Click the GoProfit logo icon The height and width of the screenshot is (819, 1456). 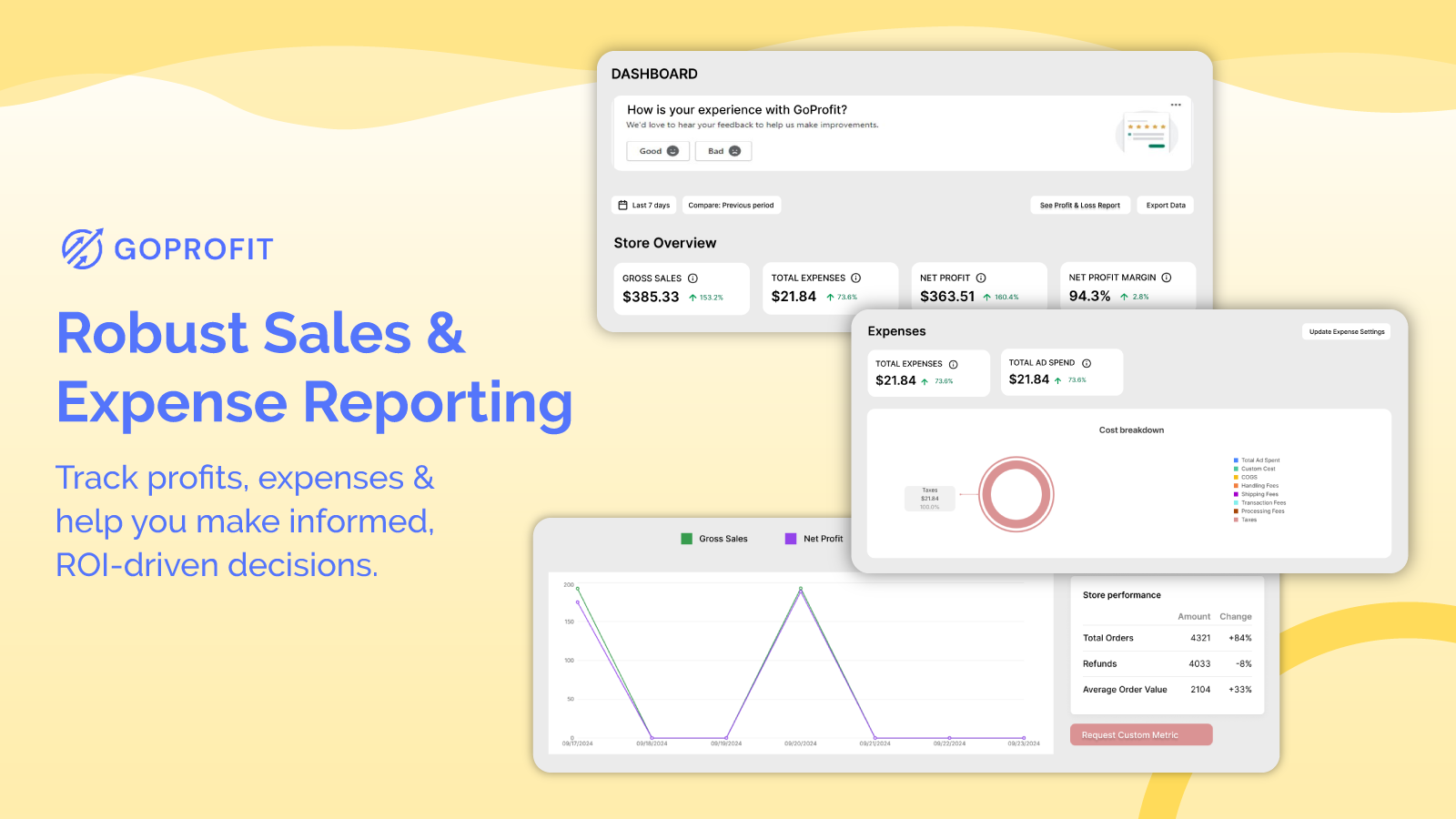tap(83, 248)
